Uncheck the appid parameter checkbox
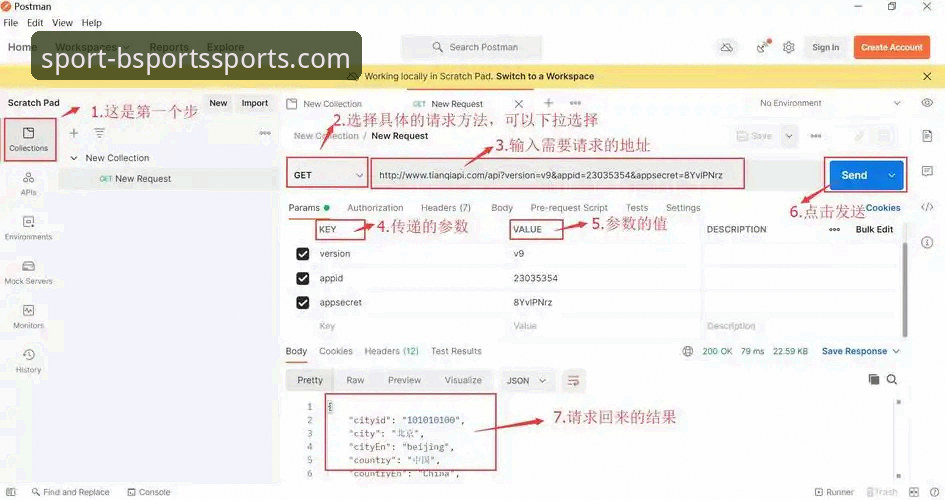 [303, 278]
